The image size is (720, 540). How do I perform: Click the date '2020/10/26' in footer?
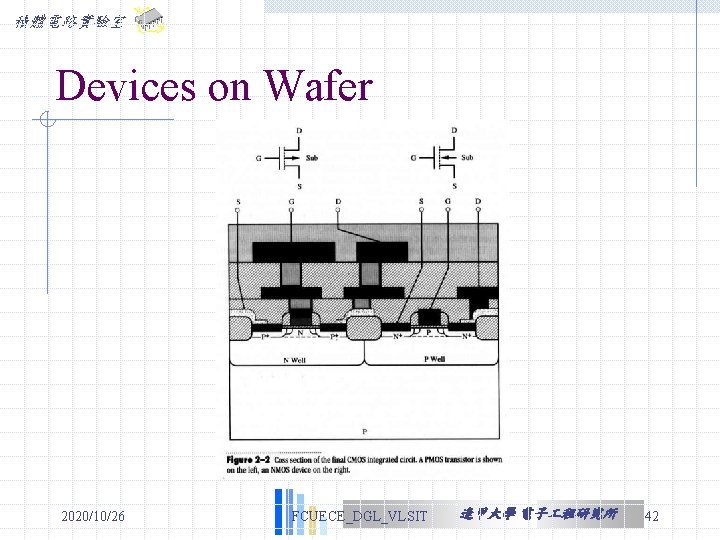point(93,516)
